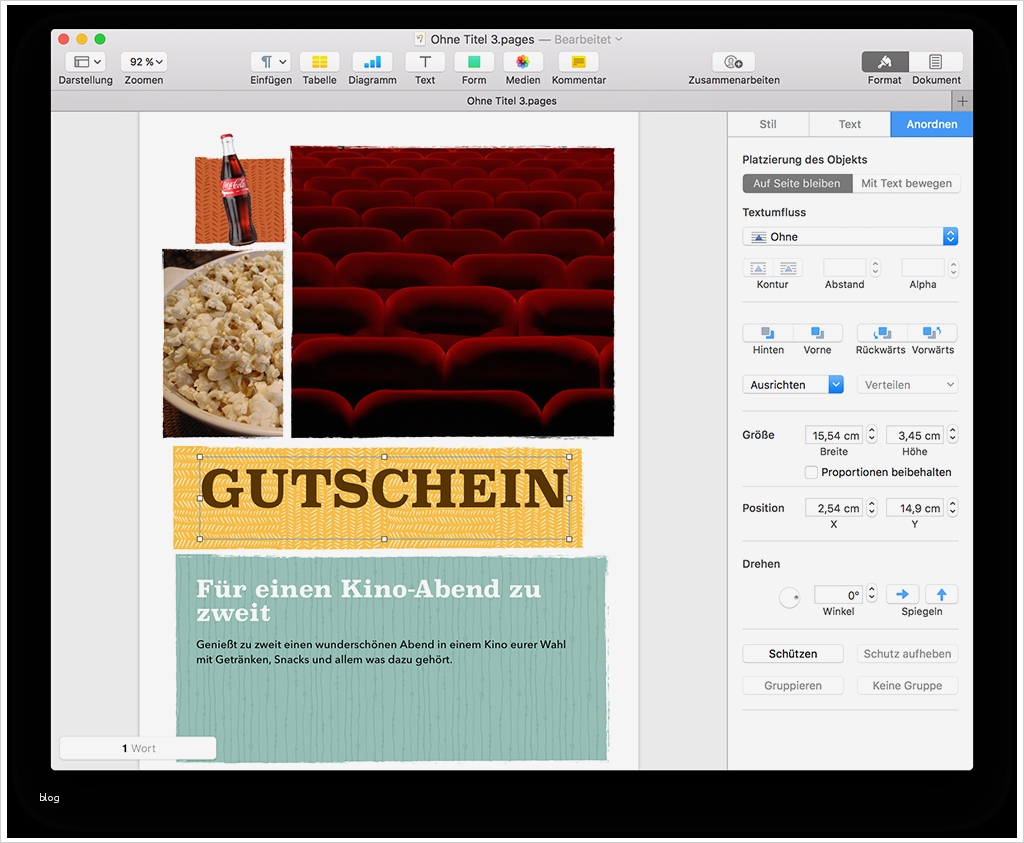The width and height of the screenshot is (1024, 843).
Task: Toggle placement to Mit Text bewegen
Action: [907, 183]
